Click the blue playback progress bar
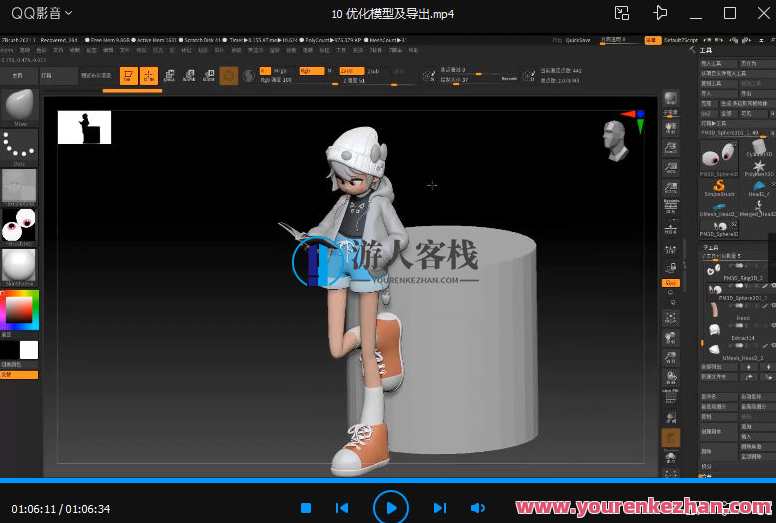 coord(388,480)
